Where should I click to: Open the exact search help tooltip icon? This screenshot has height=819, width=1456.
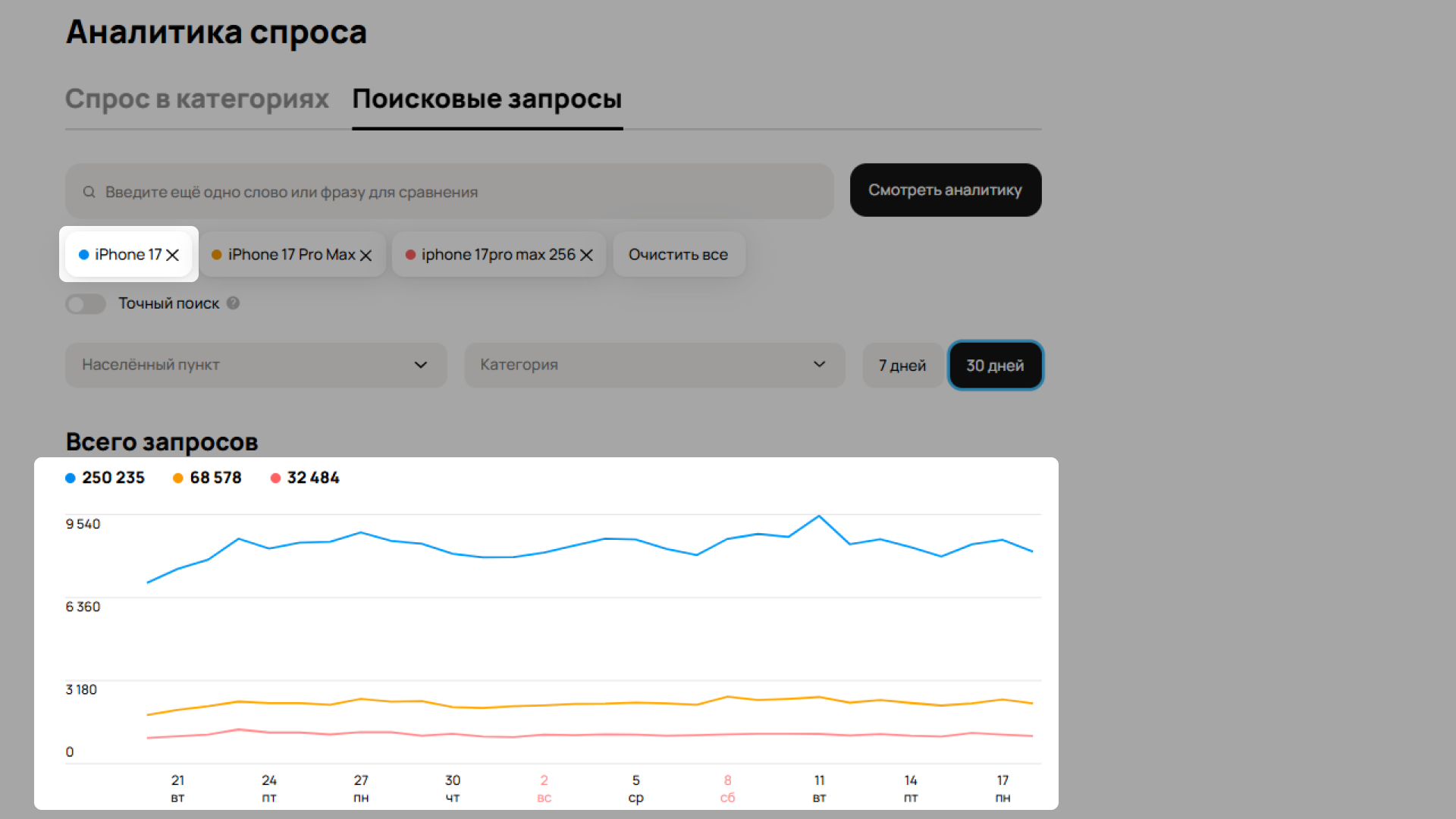(x=234, y=303)
